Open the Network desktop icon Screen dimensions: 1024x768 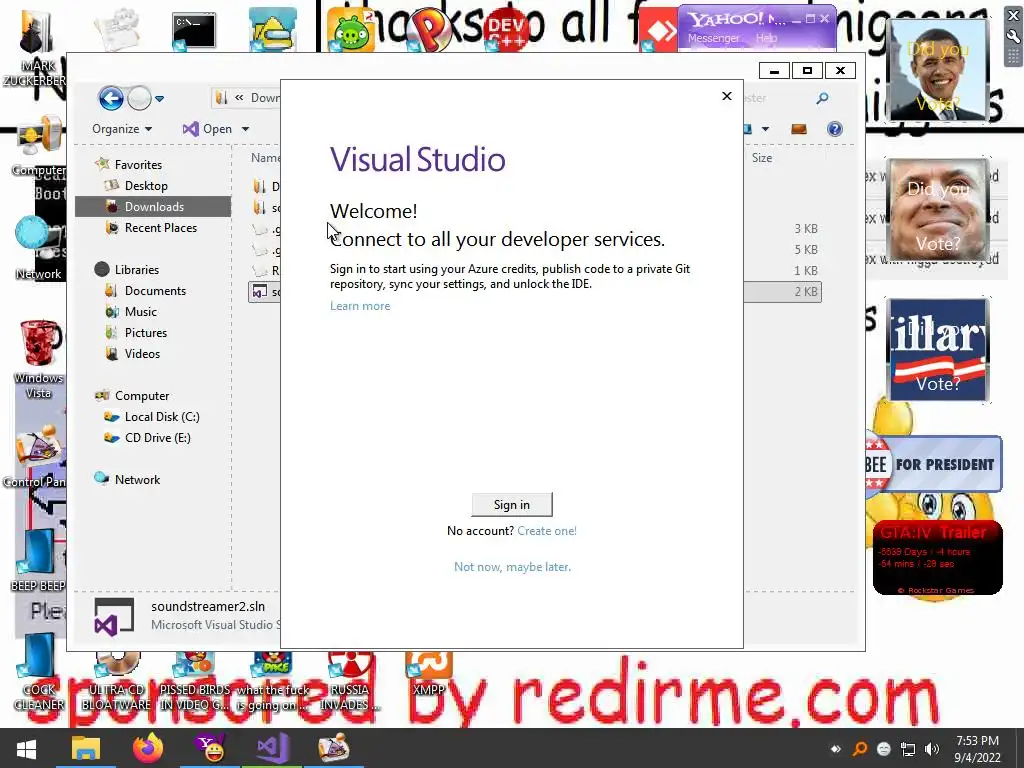click(38, 248)
